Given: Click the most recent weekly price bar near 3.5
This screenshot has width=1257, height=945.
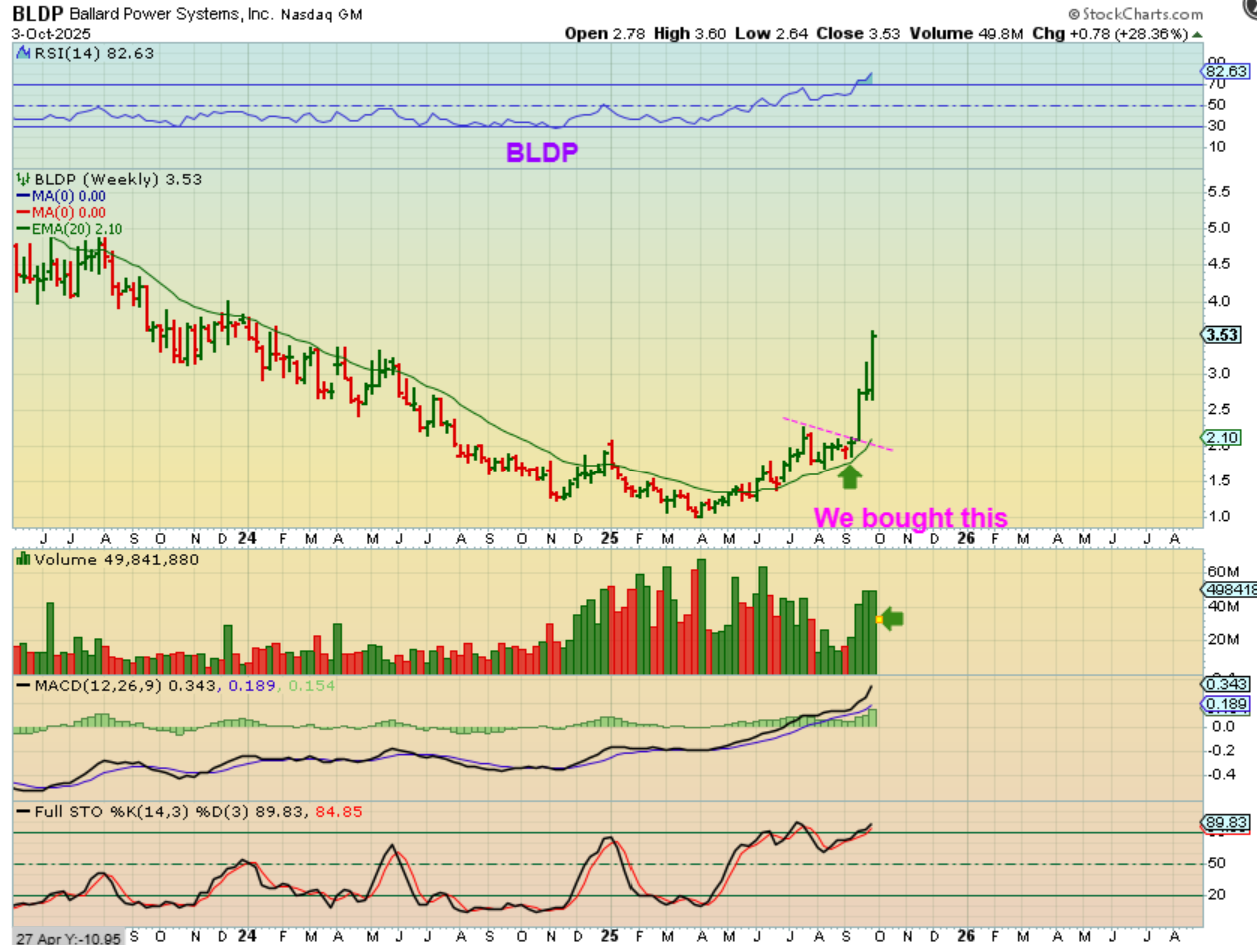Looking at the screenshot, I should (873, 365).
